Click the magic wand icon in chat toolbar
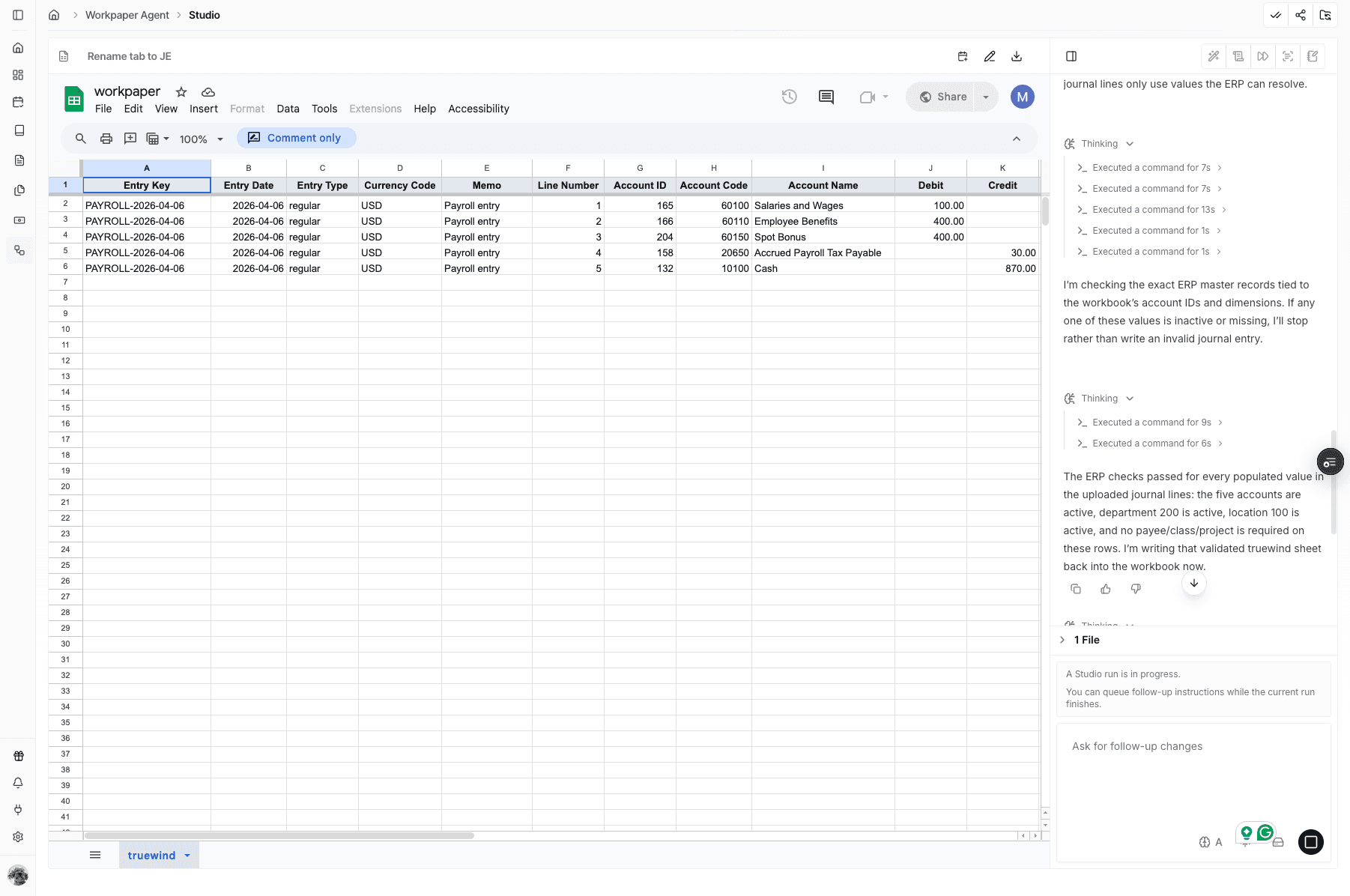This screenshot has height=896, width=1350. (1214, 56)
